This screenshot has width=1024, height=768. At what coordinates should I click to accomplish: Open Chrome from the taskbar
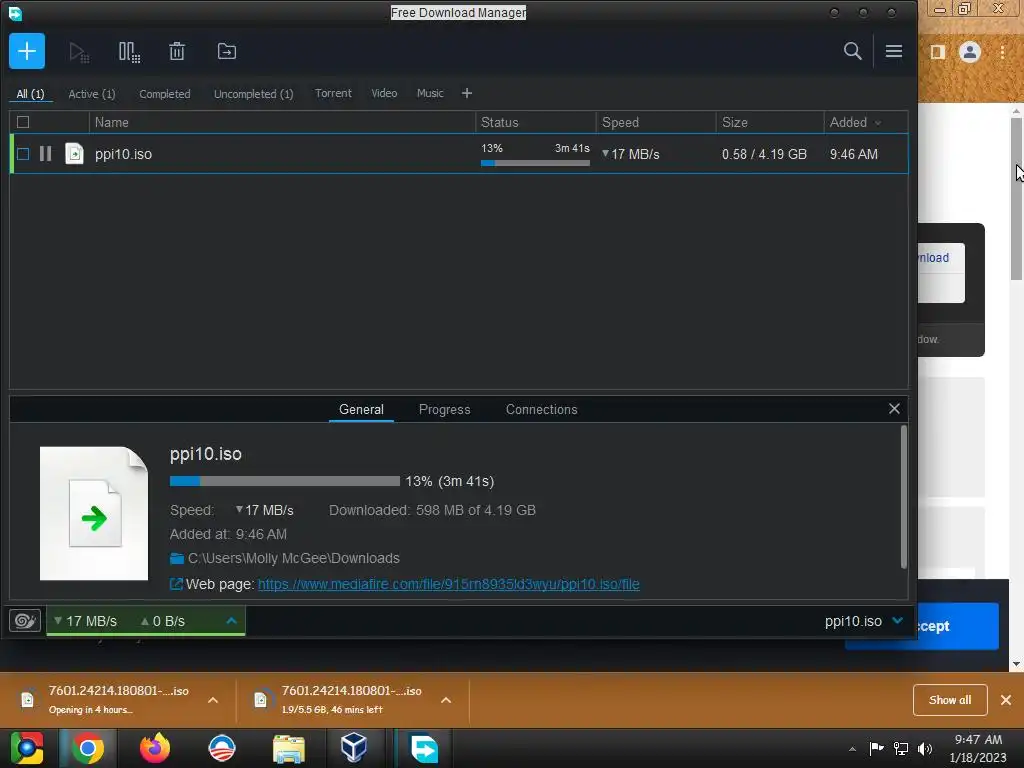pyautogui.click(x=88, y=748)
